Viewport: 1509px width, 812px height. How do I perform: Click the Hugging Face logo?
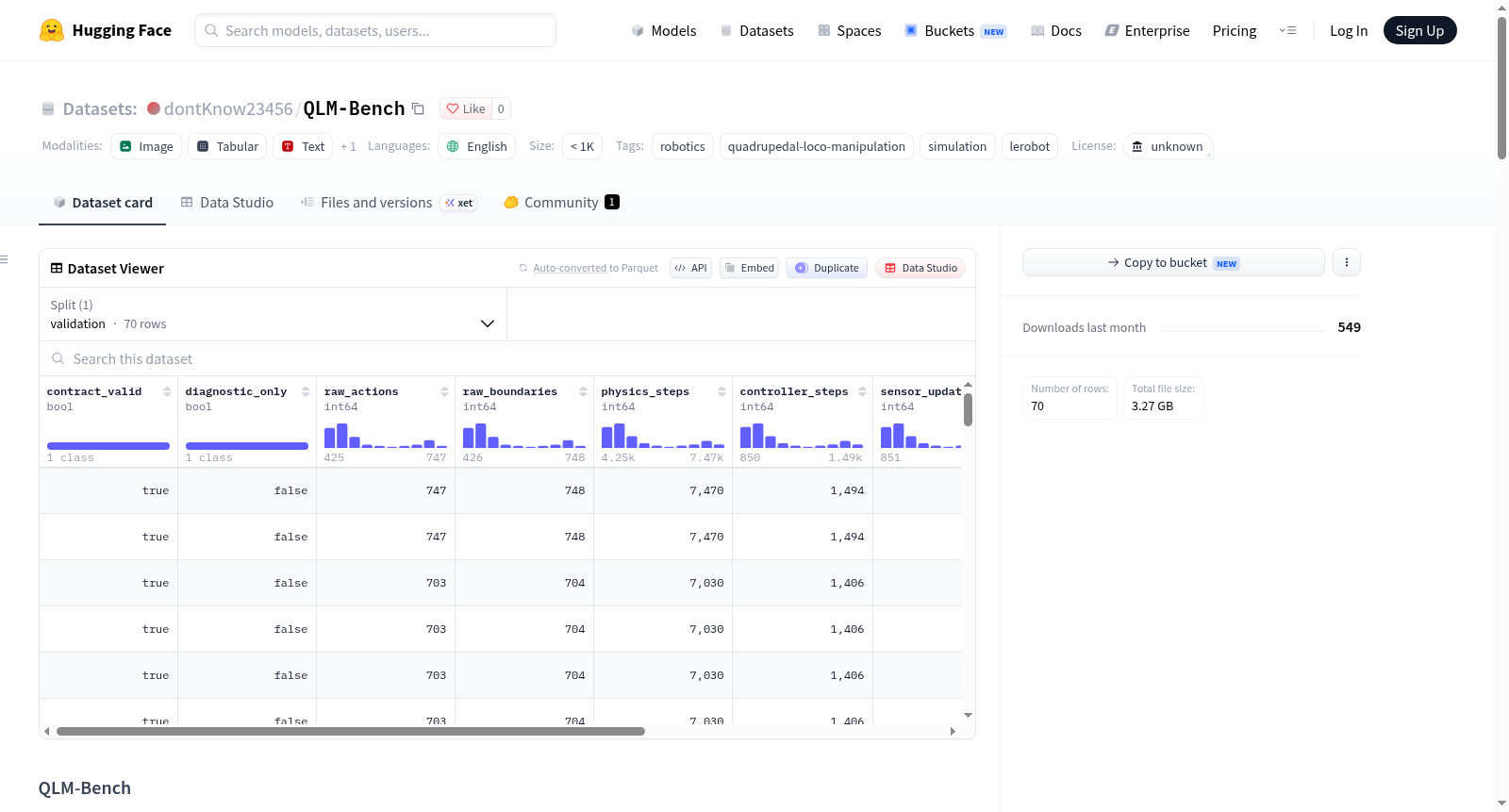coord(105,30)
